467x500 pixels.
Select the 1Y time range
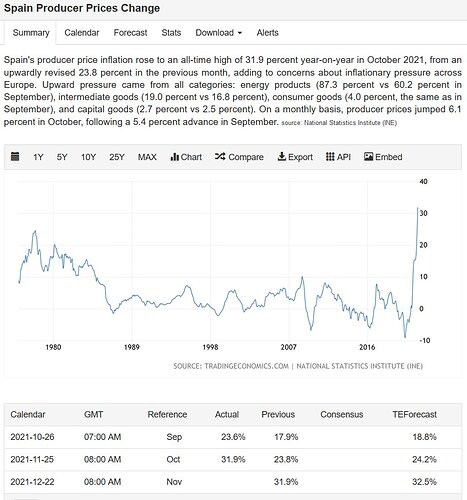coord(38,157)
